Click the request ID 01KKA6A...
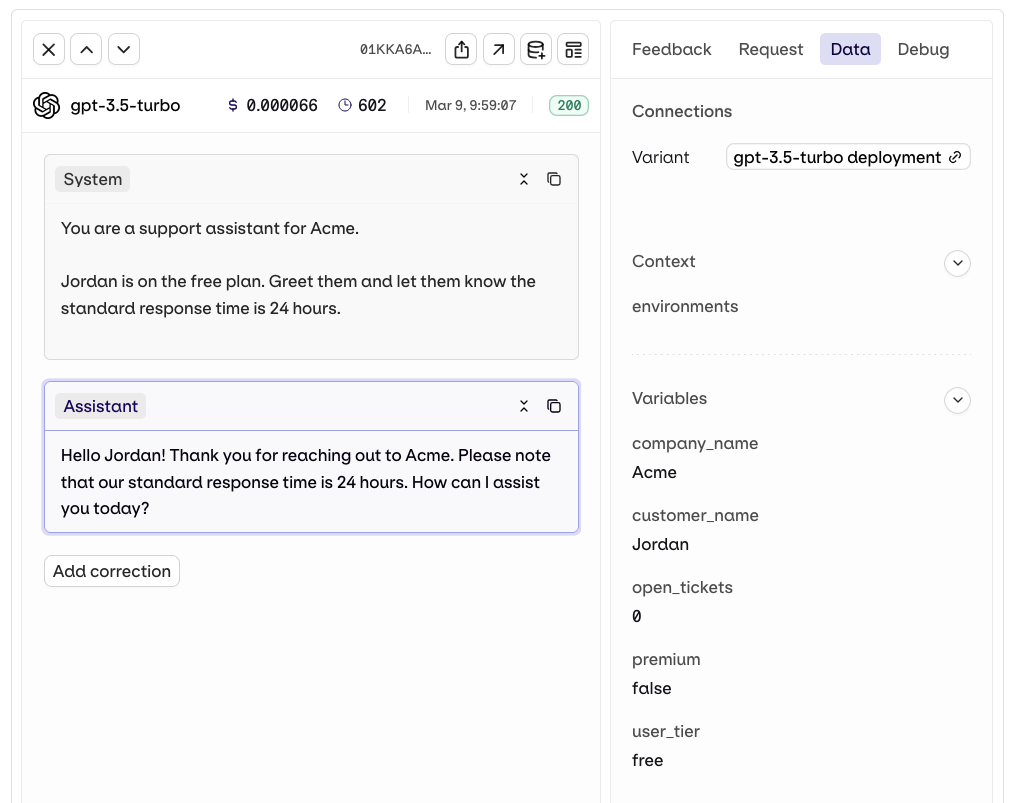 395,49
